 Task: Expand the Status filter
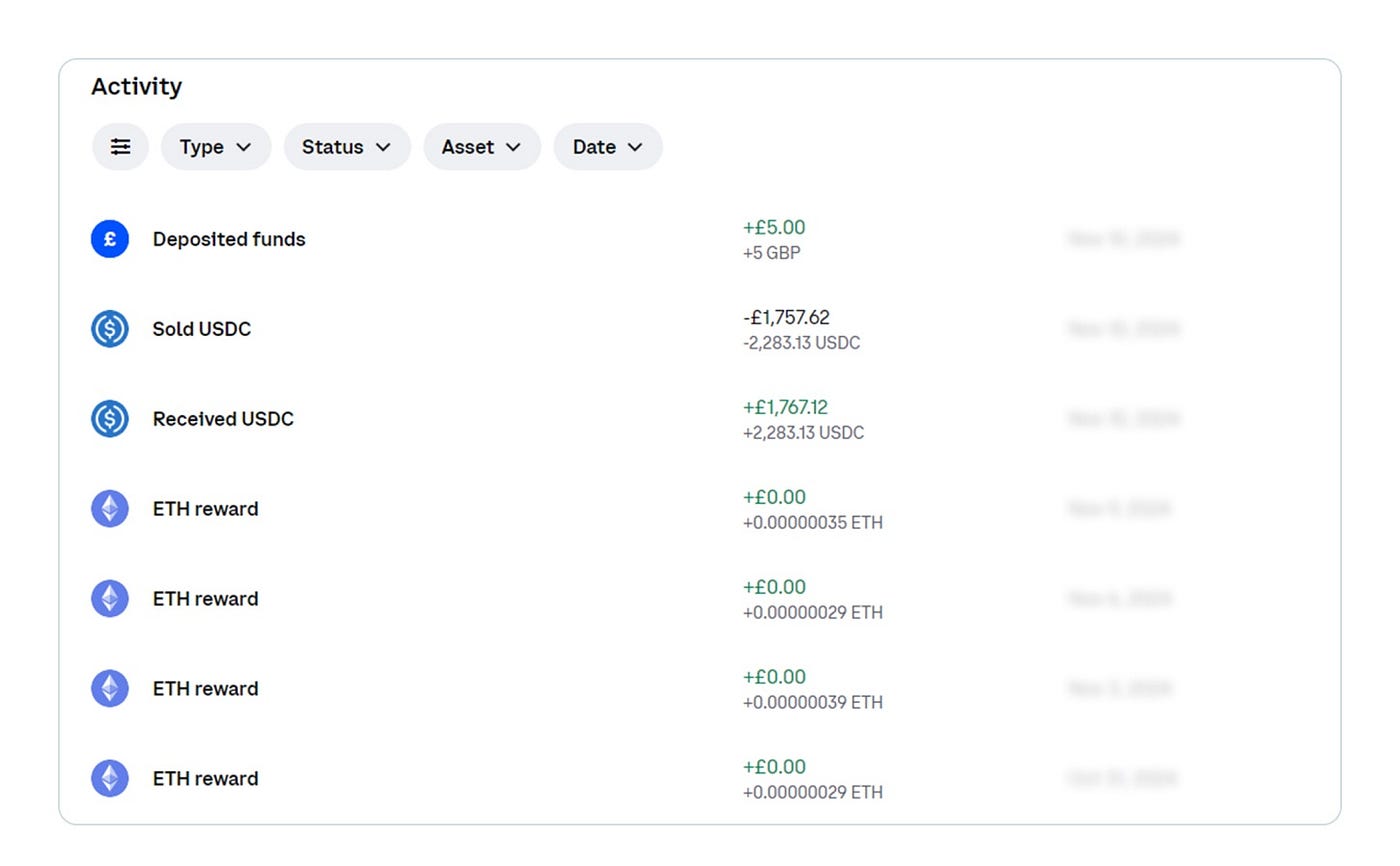coord(347,146)
